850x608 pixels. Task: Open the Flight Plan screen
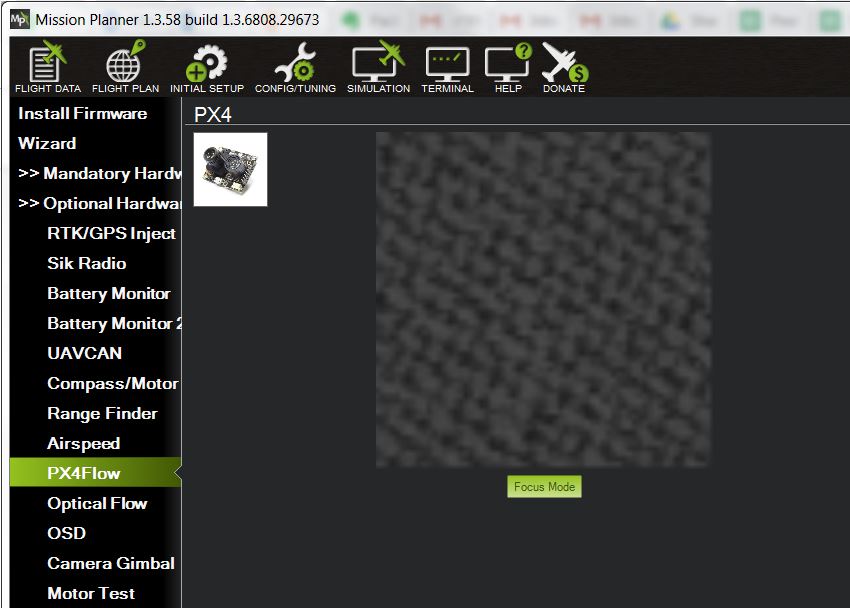pos(125,67)
